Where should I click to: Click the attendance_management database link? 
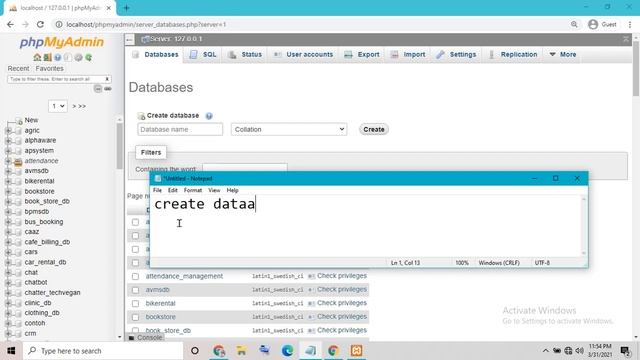(x=184, y=276)
